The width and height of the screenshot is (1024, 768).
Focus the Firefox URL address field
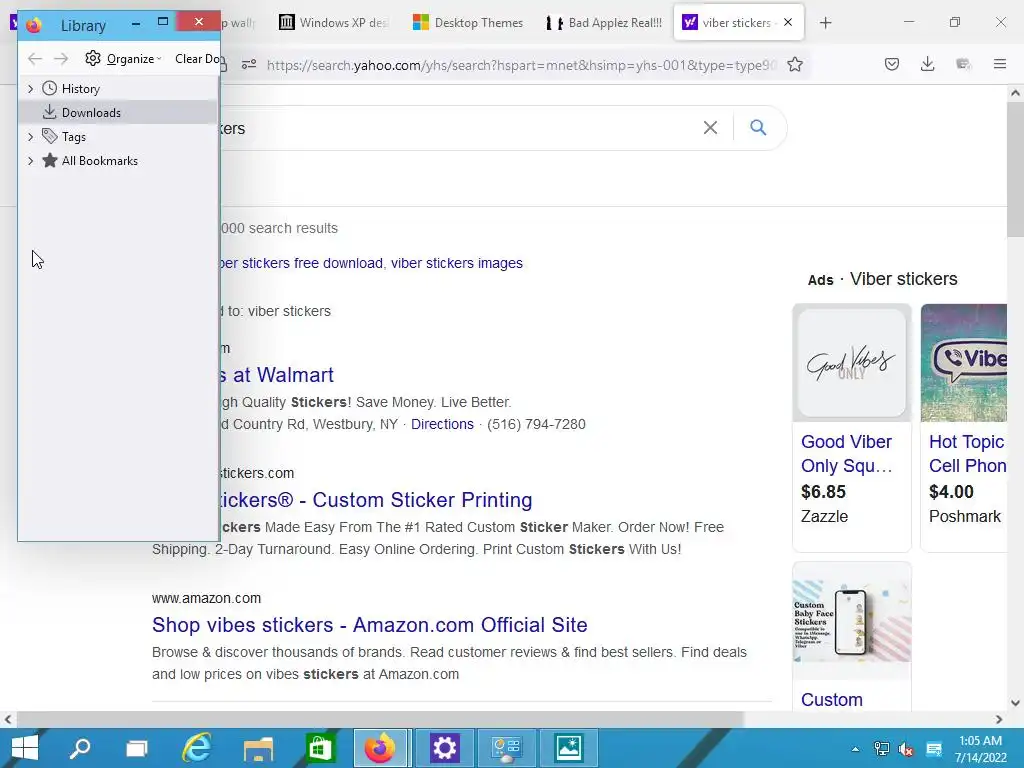pyautogui.click(x=520, y=65)
